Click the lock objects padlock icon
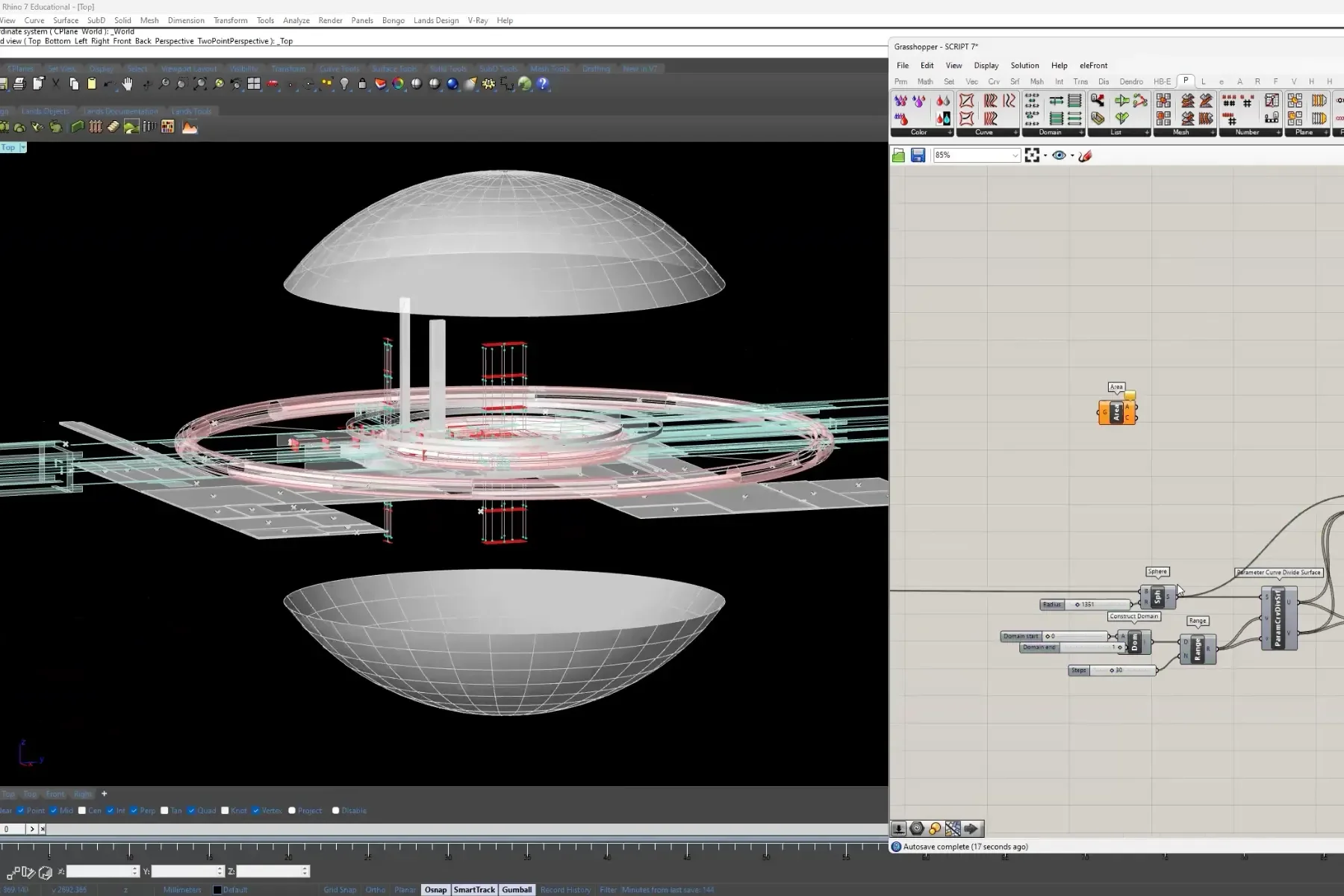Image resolution: width=1344 pixels, height=896 pixels. (x=362, y=84)
